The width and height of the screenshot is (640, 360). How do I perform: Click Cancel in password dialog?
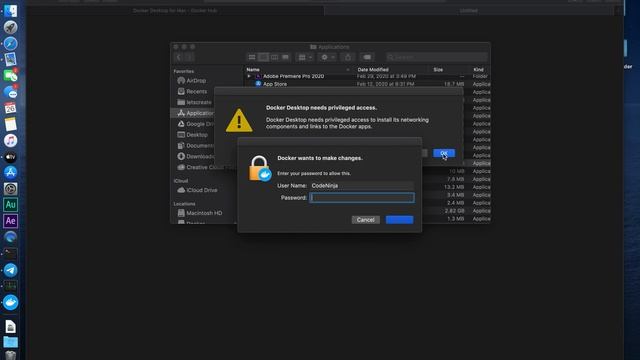coord(365,220)
